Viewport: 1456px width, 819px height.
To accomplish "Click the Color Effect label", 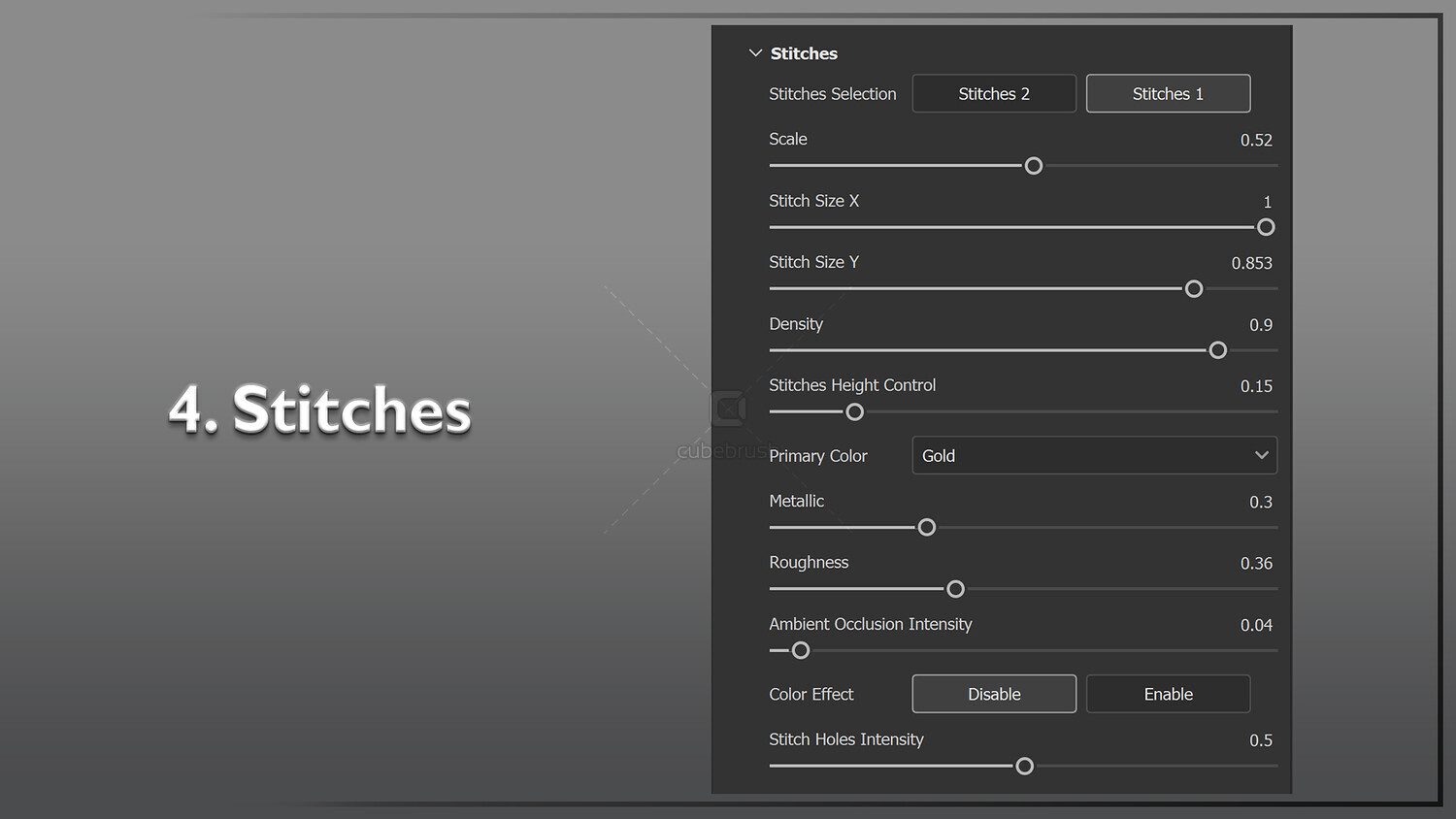I will 811,694.
